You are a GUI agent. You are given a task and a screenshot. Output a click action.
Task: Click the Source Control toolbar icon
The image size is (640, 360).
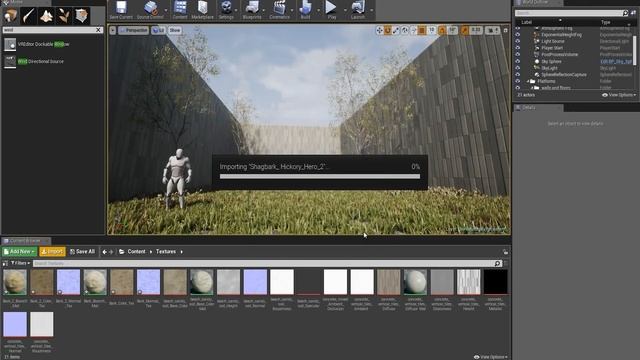coord(150,10)
